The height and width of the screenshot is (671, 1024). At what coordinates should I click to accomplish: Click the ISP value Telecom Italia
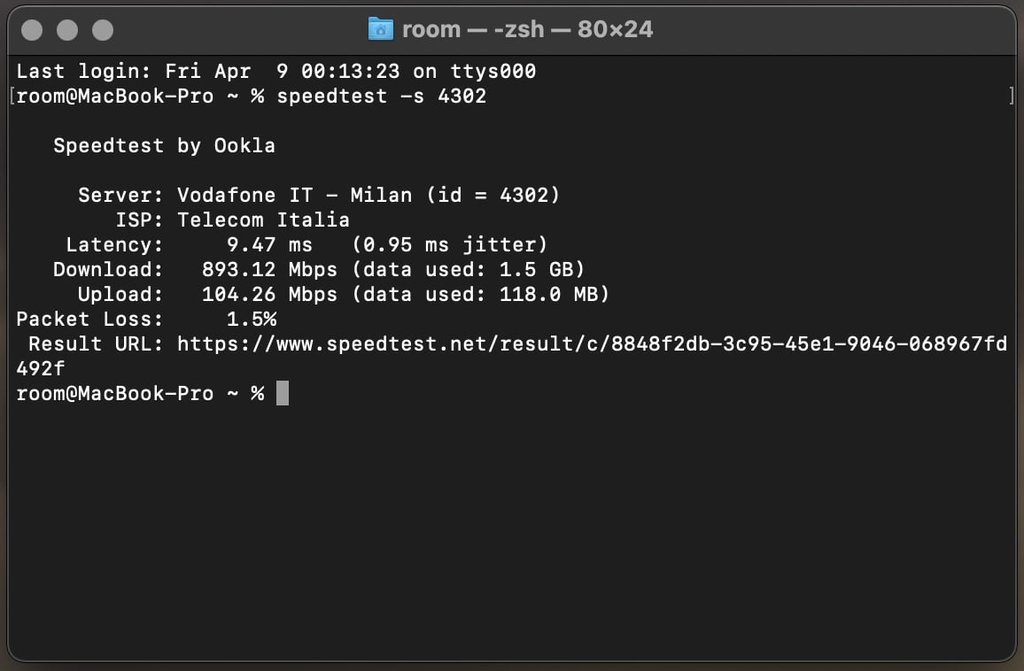pos(263,220)
